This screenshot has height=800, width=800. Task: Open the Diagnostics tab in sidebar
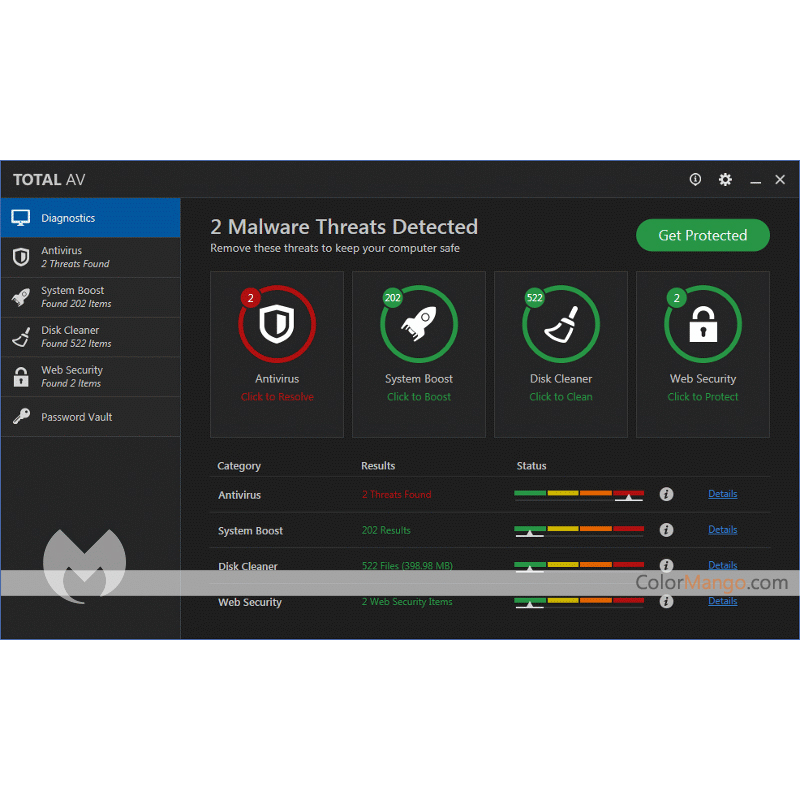coord(90,218)
